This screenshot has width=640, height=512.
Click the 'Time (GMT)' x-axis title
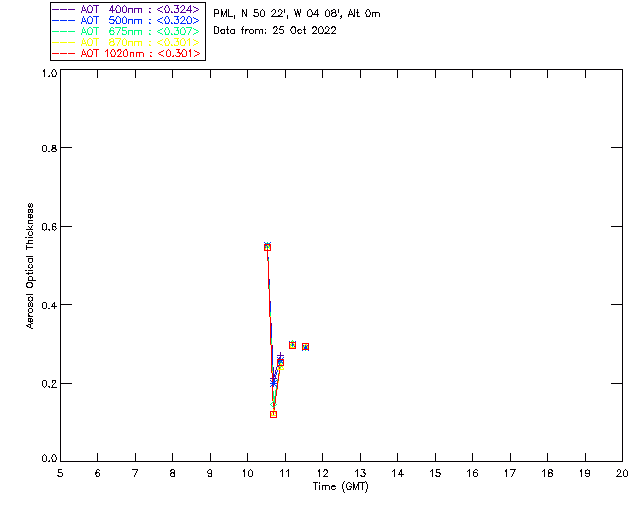(340, 487)
